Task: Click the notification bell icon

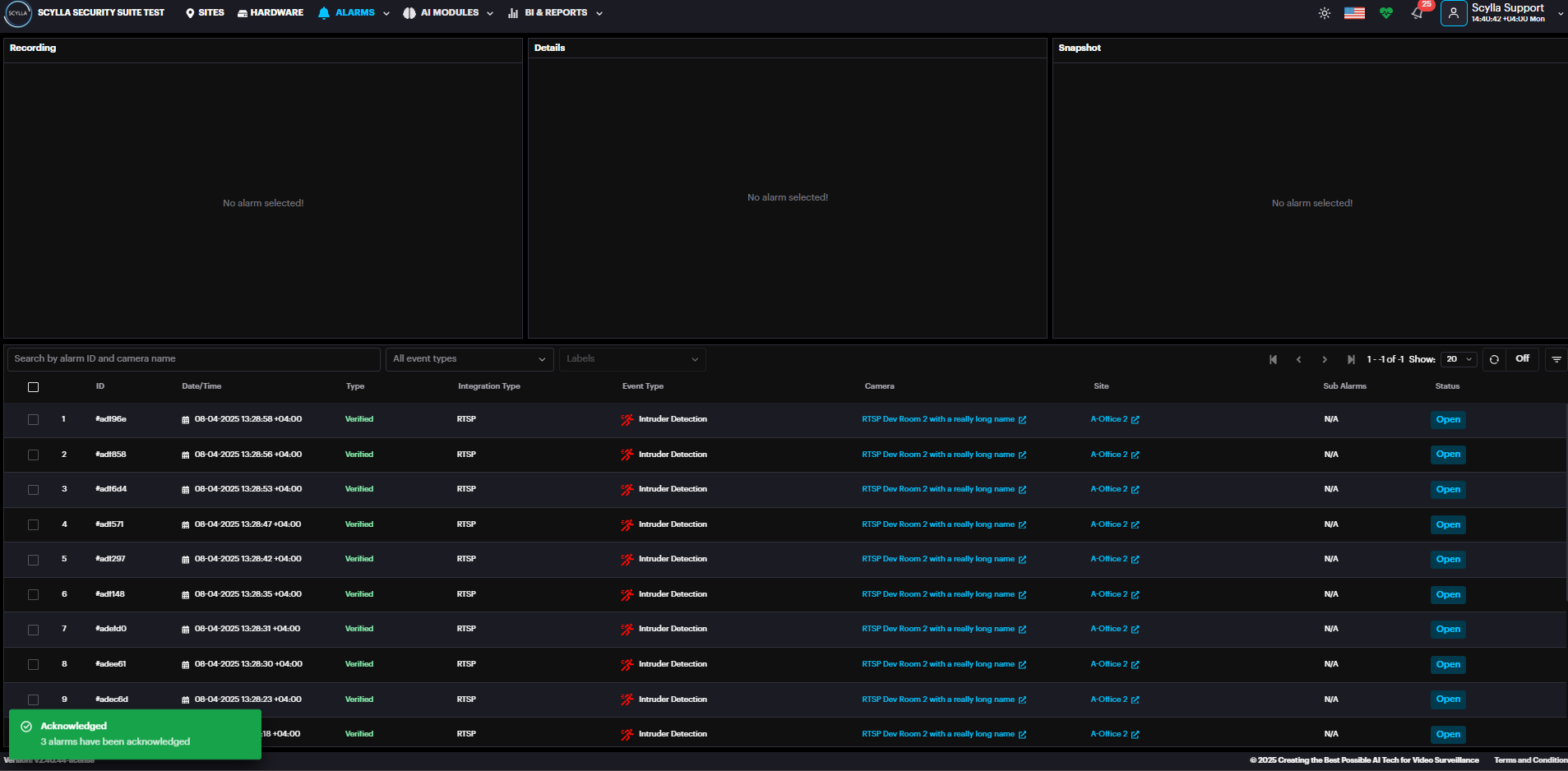Action: point(1417,13)
